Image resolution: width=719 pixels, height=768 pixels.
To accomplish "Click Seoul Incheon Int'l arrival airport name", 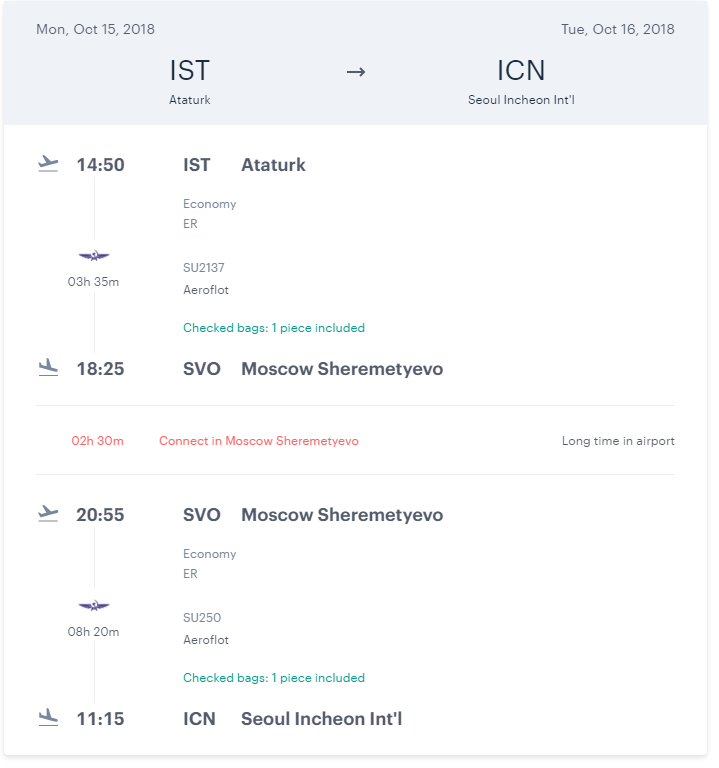I will (x=321, y=719).
